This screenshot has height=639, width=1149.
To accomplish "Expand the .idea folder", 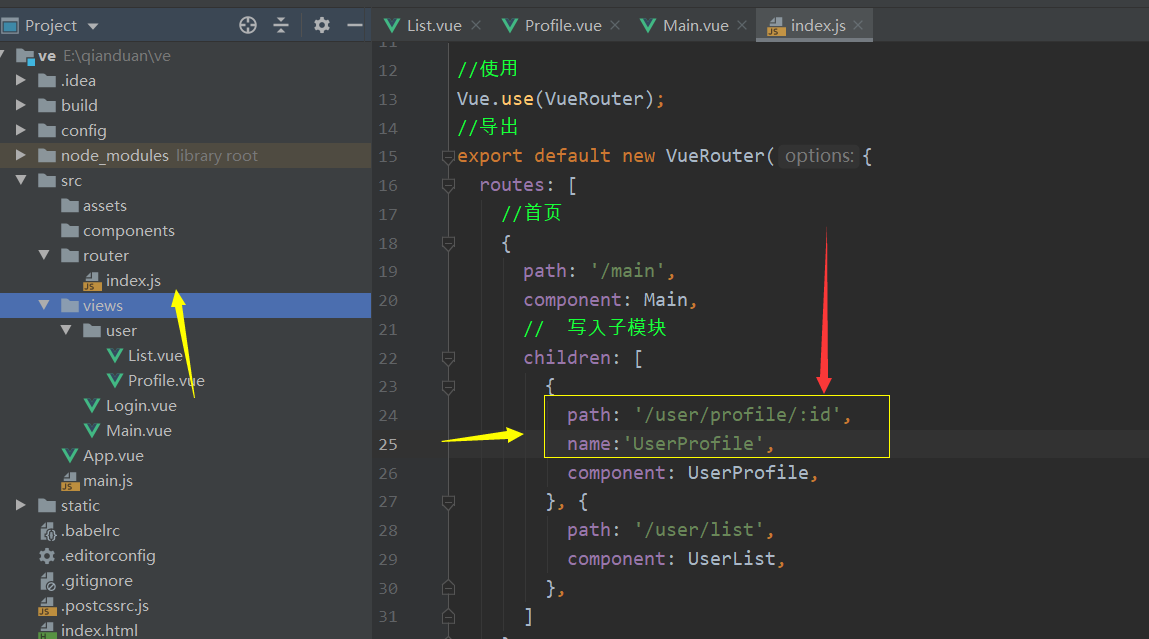I will 21,81.
